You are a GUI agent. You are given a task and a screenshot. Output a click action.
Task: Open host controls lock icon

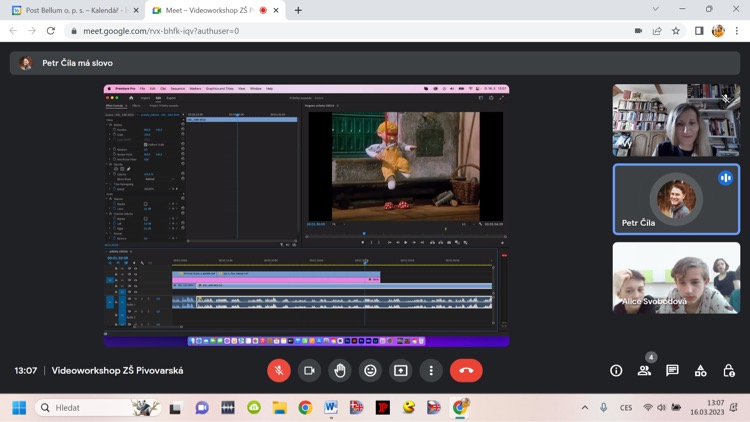pos(728,370)
